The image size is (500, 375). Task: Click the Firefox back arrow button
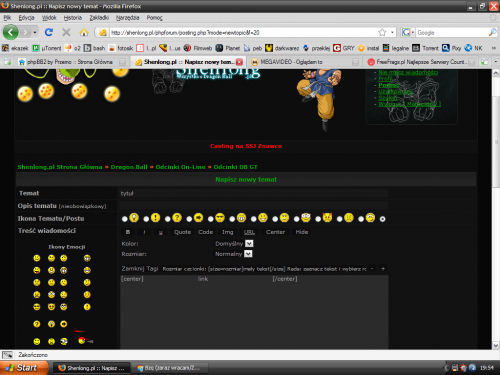click(x=11, y=32)
